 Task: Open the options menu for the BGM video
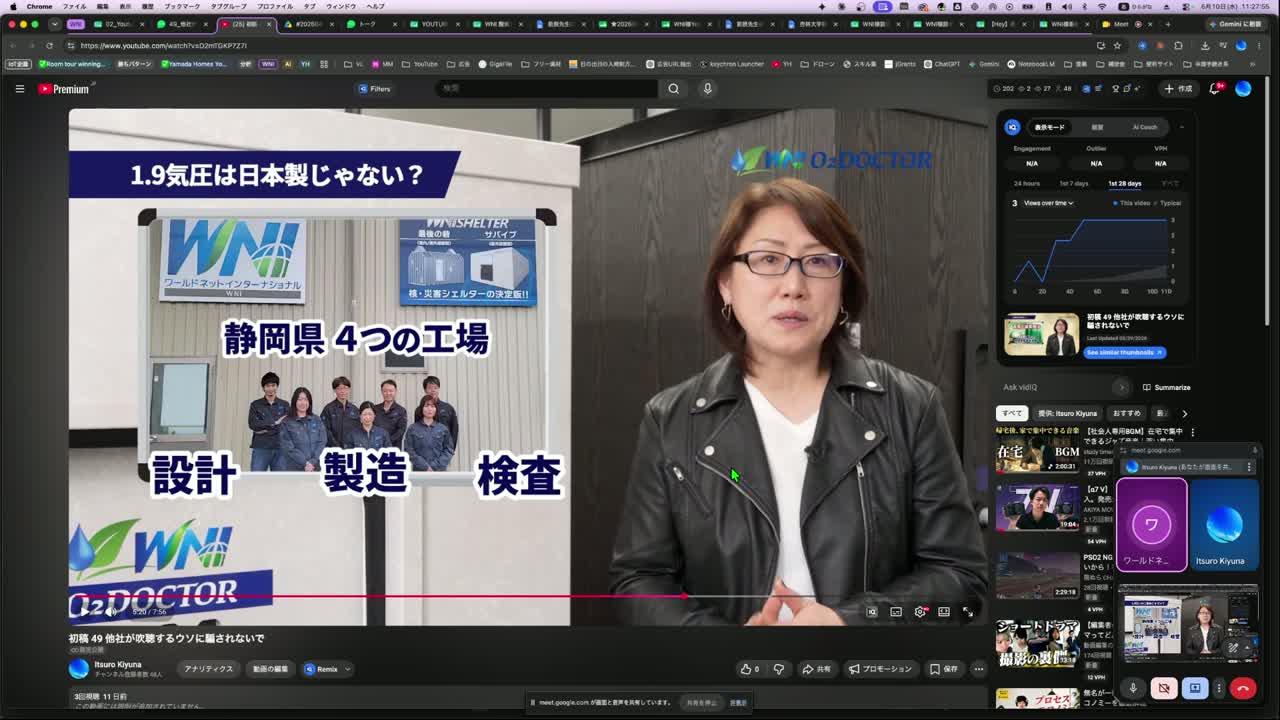point(1192,432)
